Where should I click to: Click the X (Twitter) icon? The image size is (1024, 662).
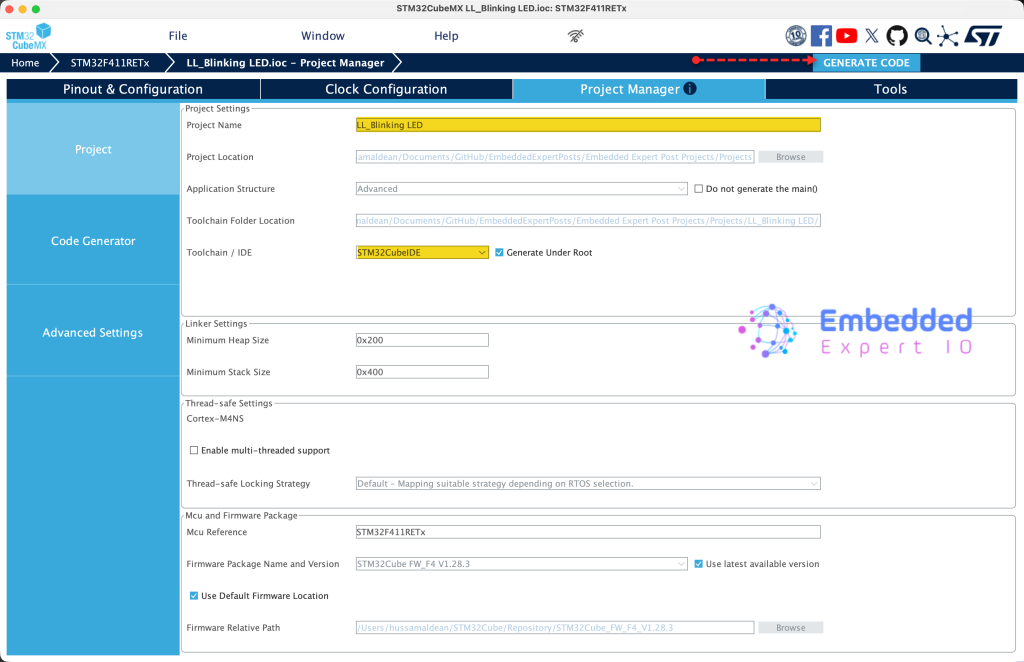tap(872, 36)
